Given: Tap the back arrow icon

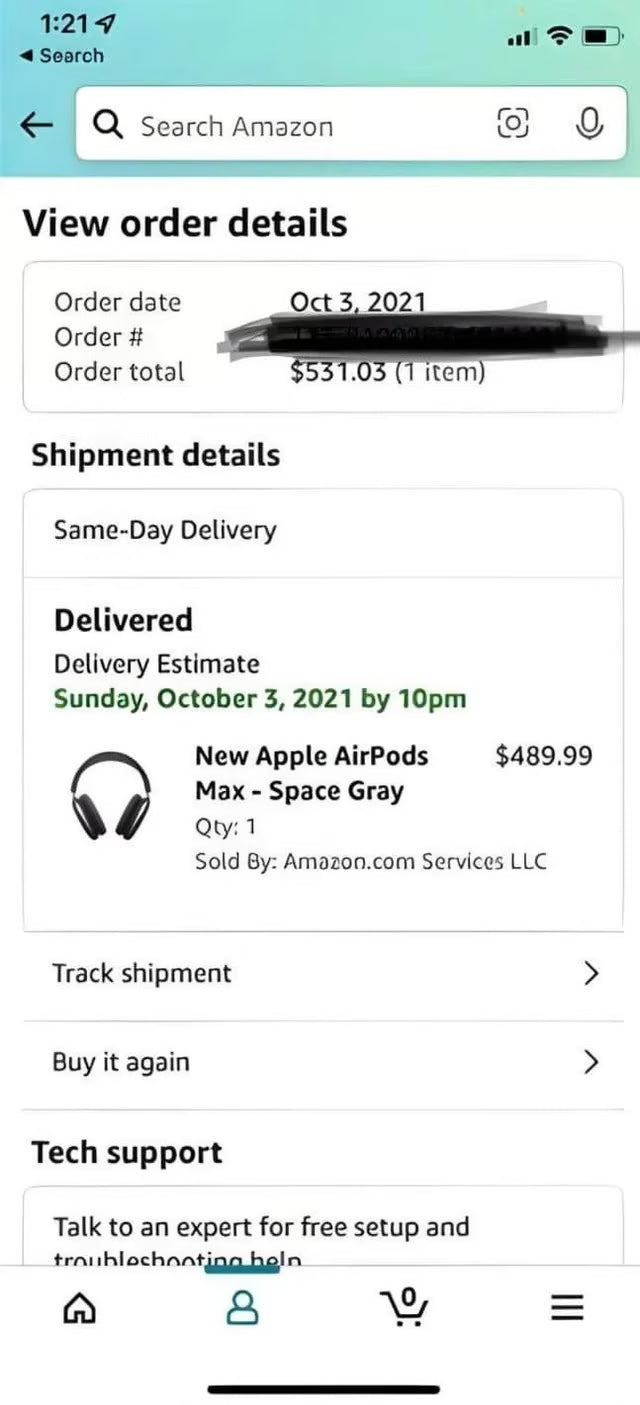Looking at the screenshot, I should coord(36,124).
